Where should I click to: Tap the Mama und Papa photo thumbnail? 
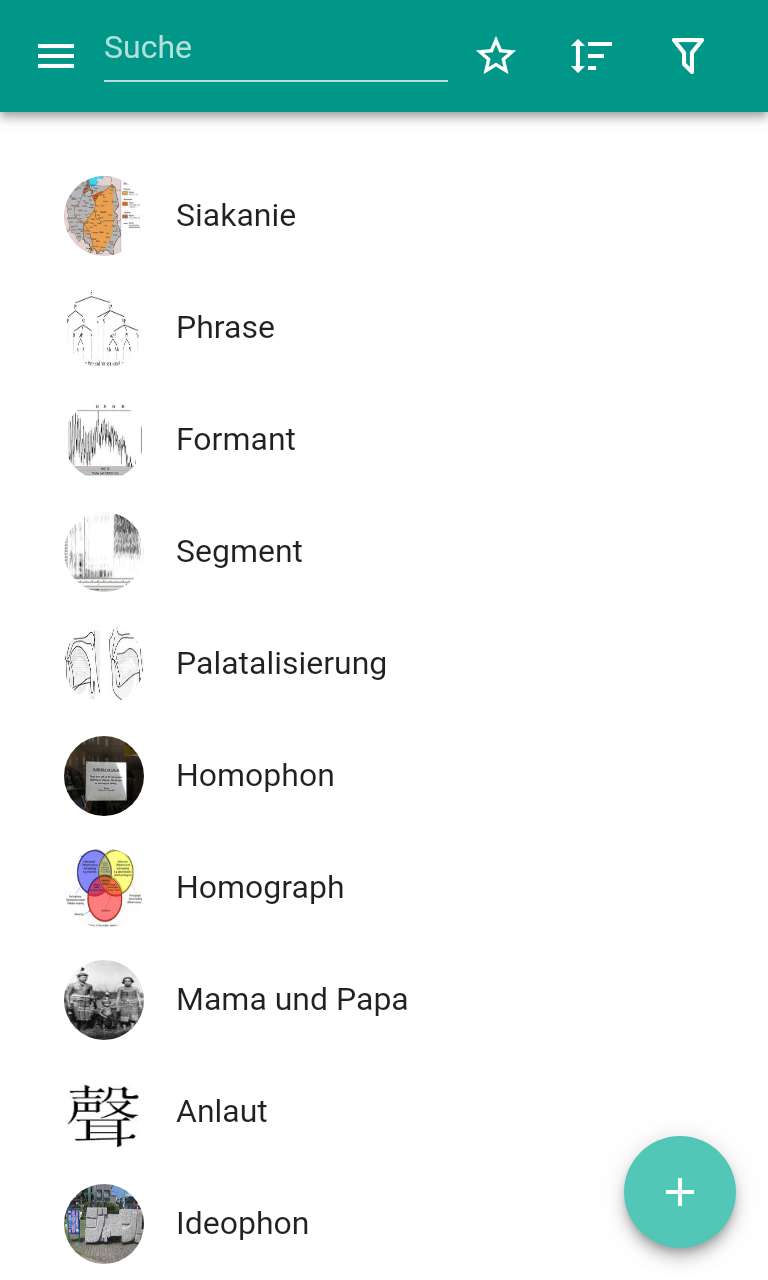pyautogui.click(x=104, y=1000)
